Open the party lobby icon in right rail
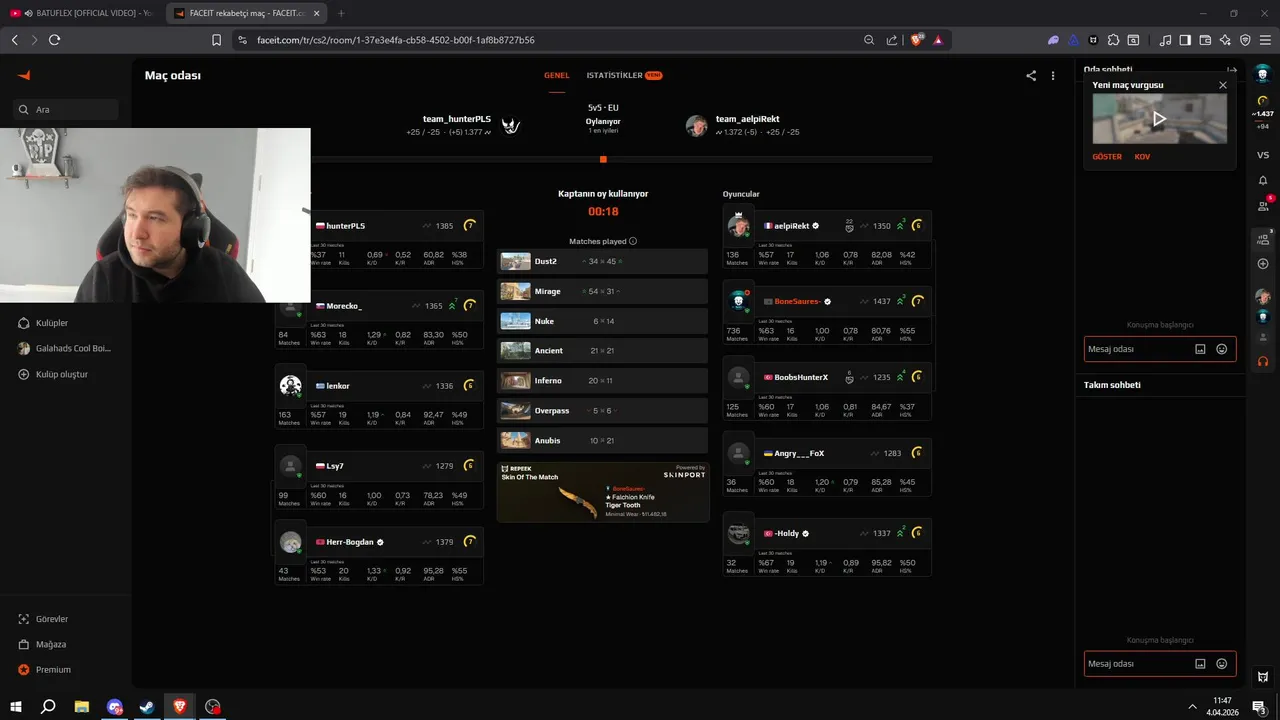Screen dimensions: 1280x720 (x=1263, y=239)
